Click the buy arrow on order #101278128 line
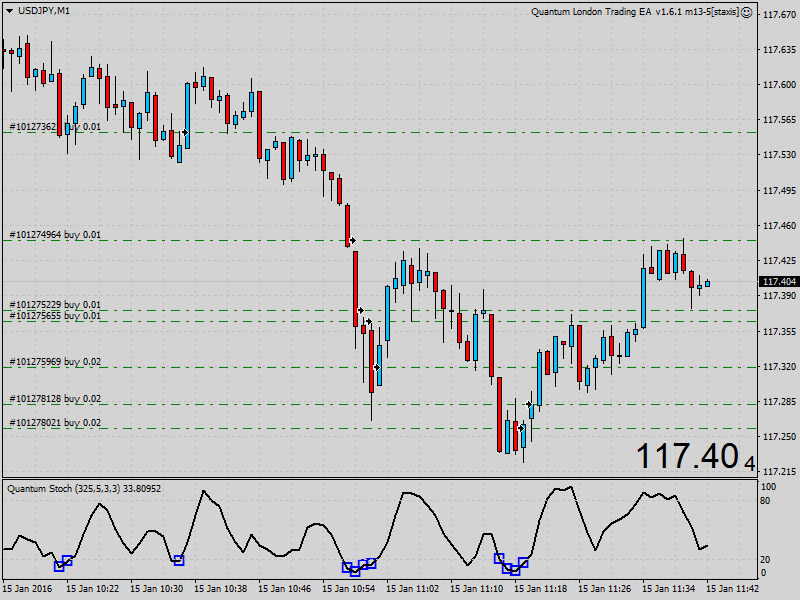 coord(529,404)
